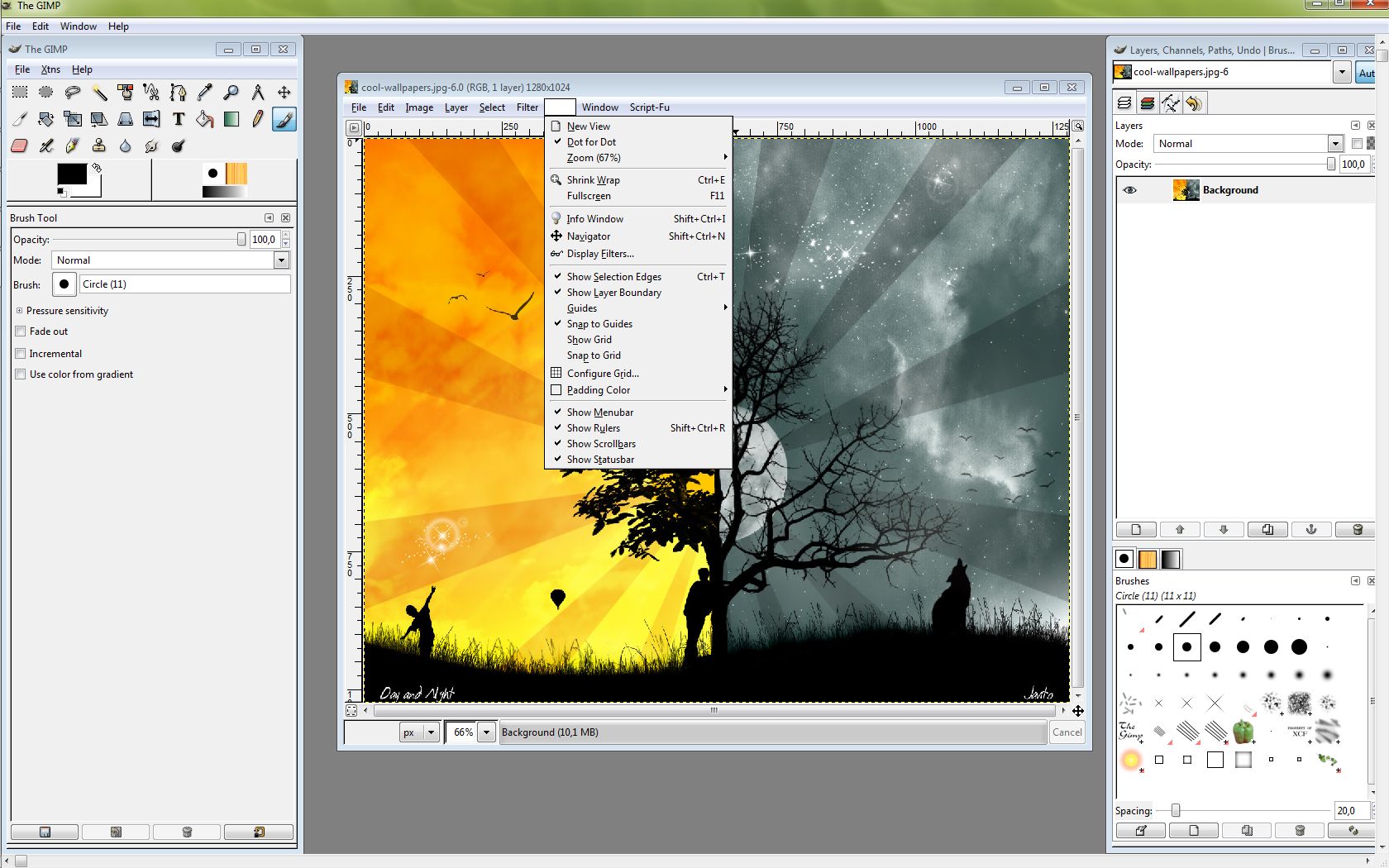Viewport: 1389px width, 868px height.
Task: Expand the Zoom (67%) submenu
Action: [638, 158]
